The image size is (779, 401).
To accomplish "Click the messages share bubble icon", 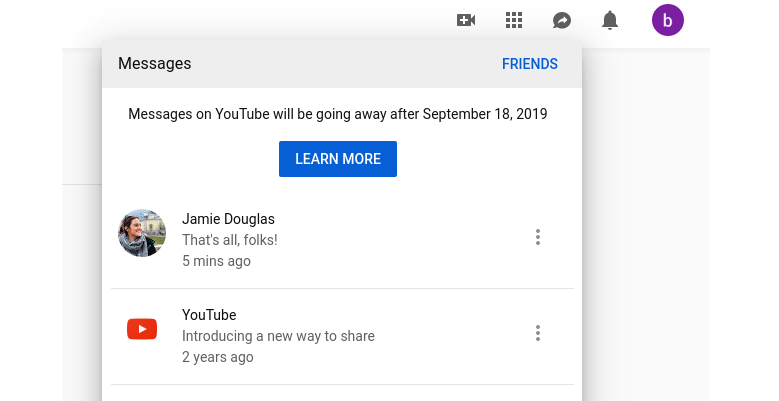I will pyautogui.click(x=562, y=20).
